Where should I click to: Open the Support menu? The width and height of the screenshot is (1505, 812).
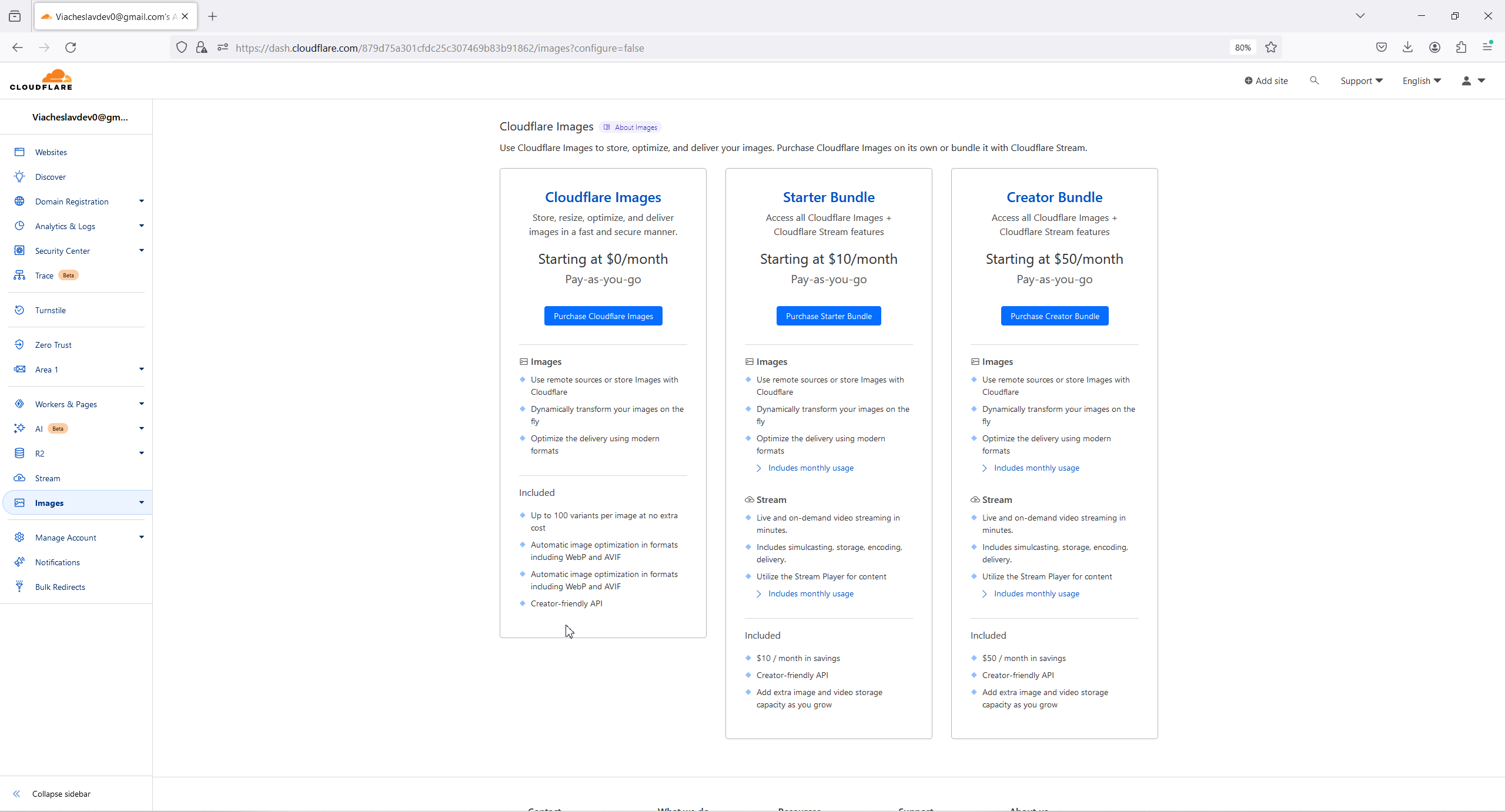tap(1361, 80)
